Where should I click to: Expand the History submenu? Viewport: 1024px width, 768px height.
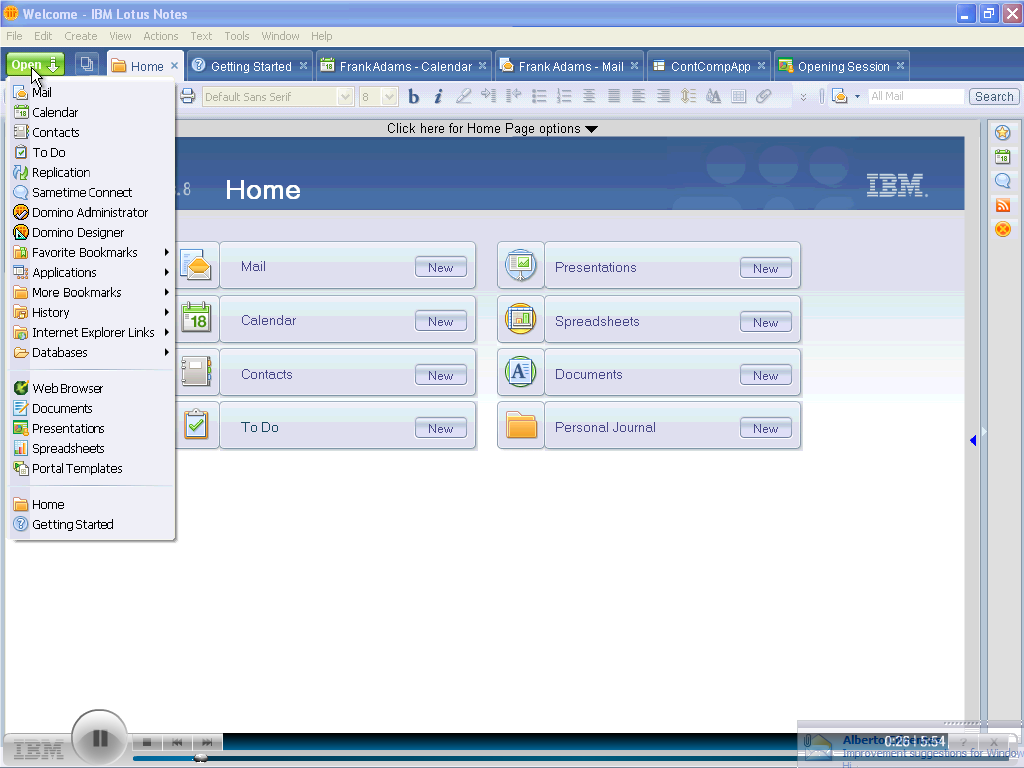click(91, 313)
